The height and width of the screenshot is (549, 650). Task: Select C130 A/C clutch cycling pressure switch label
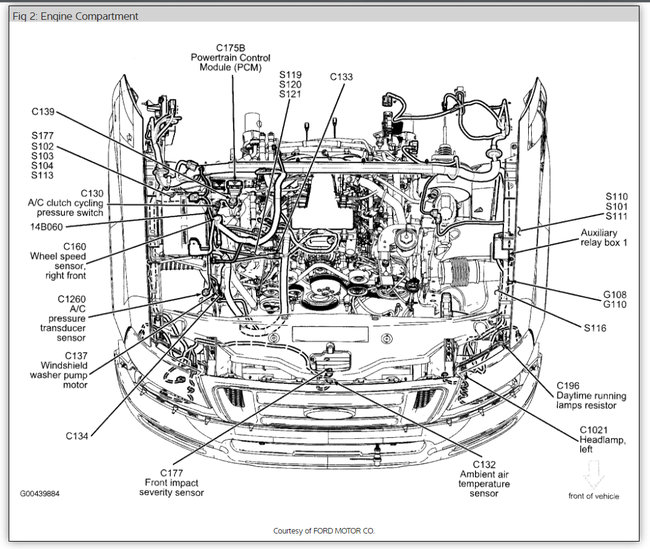[x=65, y=203]
